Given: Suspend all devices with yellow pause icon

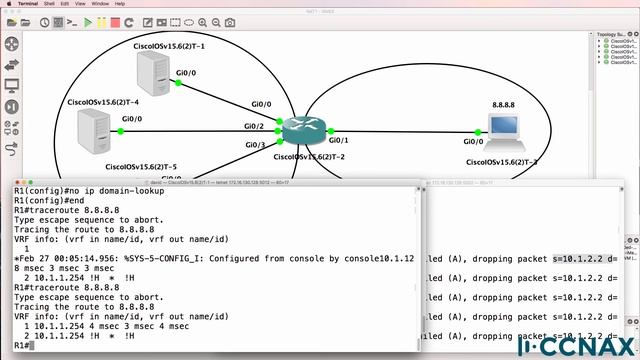Looking at the screenshot, I should [102, 22].
